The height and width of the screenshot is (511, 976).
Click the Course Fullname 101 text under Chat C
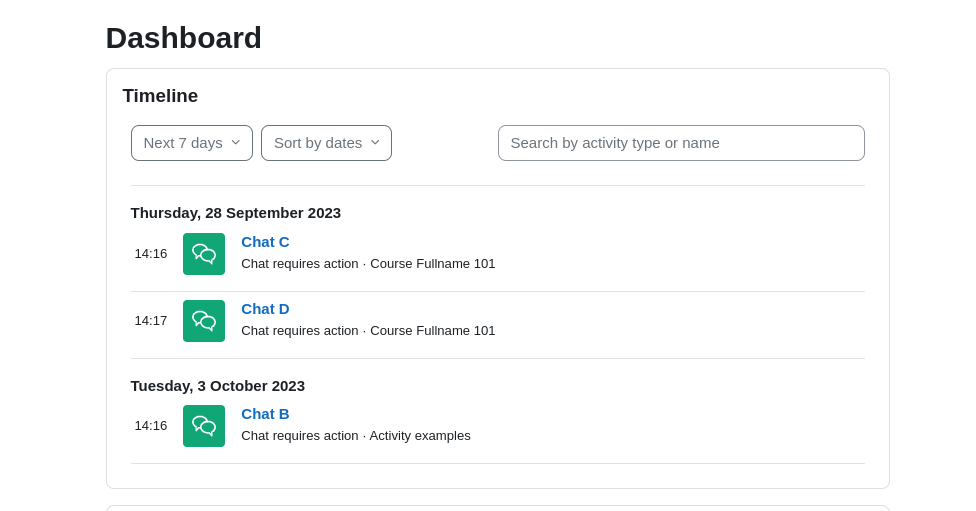pyautogui.click(x=433, y=264)
